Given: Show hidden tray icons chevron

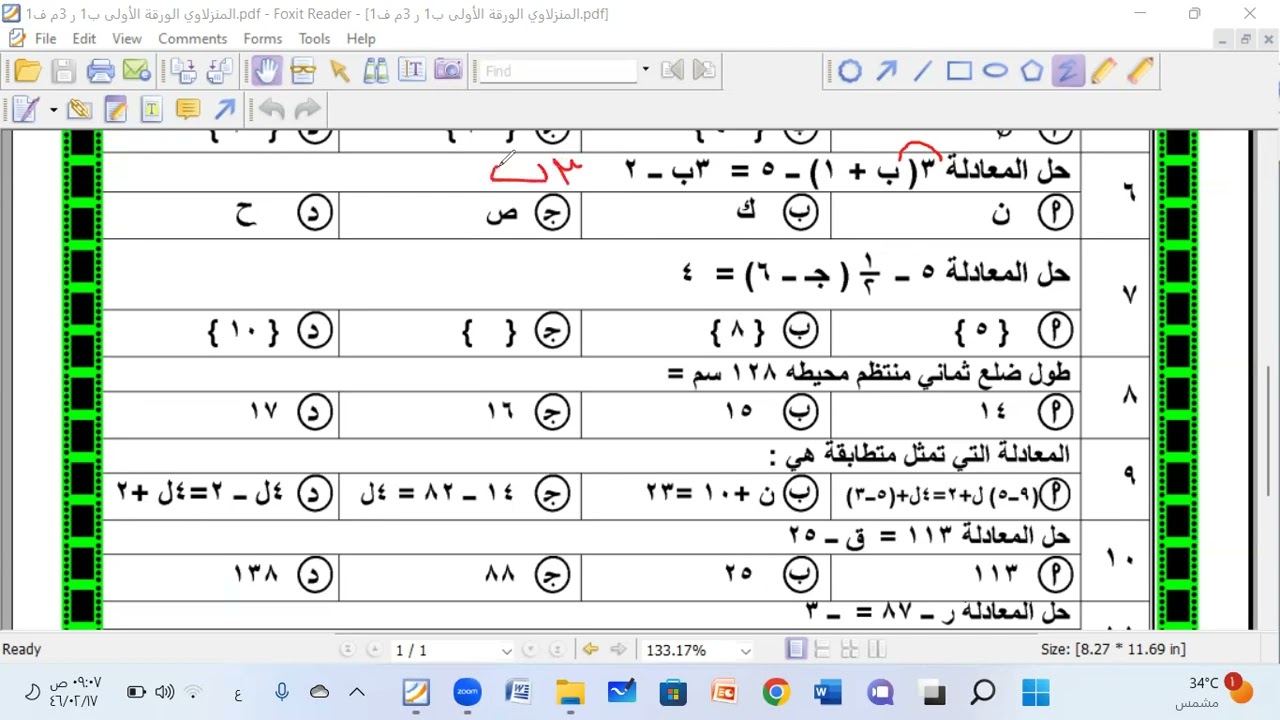Looking at the screenshot, I should click(x=357, y=692).
